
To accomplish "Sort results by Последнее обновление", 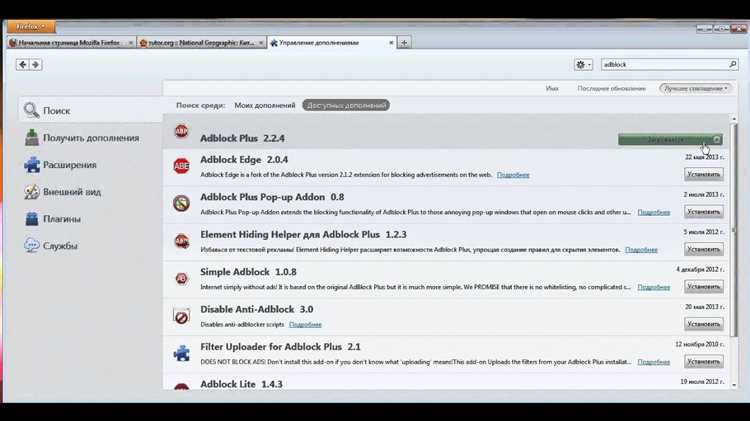I will (x=611, y=89).
